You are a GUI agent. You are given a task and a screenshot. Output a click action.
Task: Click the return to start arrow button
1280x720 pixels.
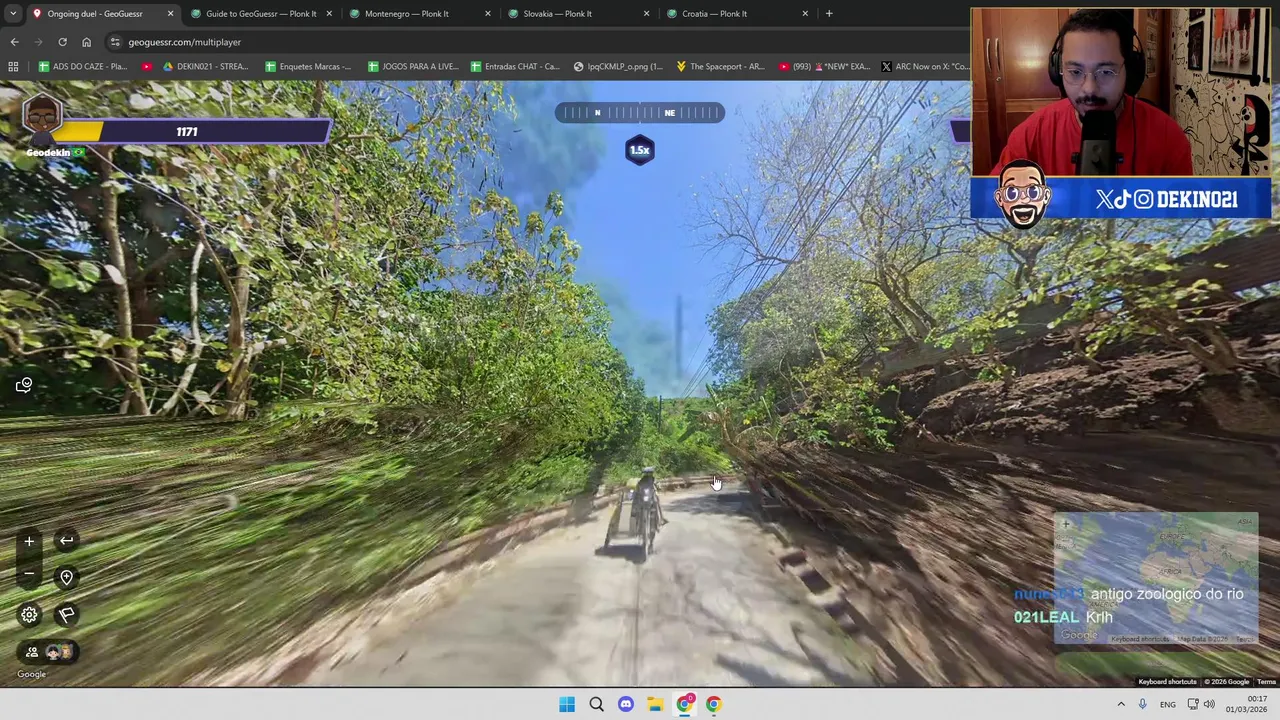pyautogui.click(x=66, y=541)
